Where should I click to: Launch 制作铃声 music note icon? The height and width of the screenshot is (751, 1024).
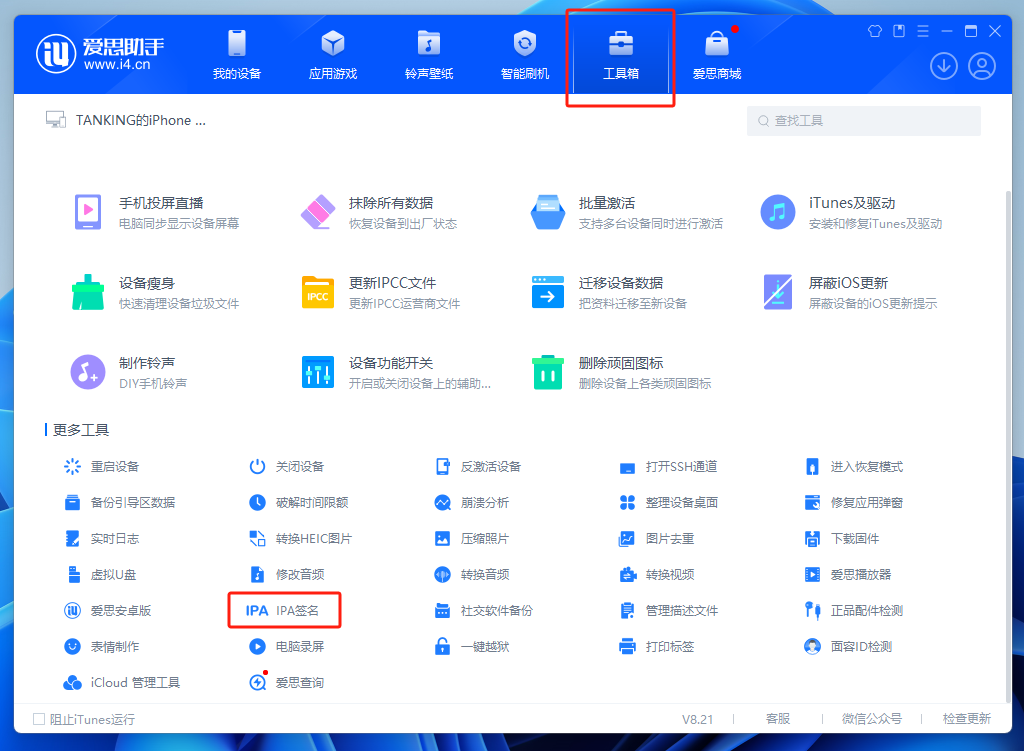coord(88,372)
